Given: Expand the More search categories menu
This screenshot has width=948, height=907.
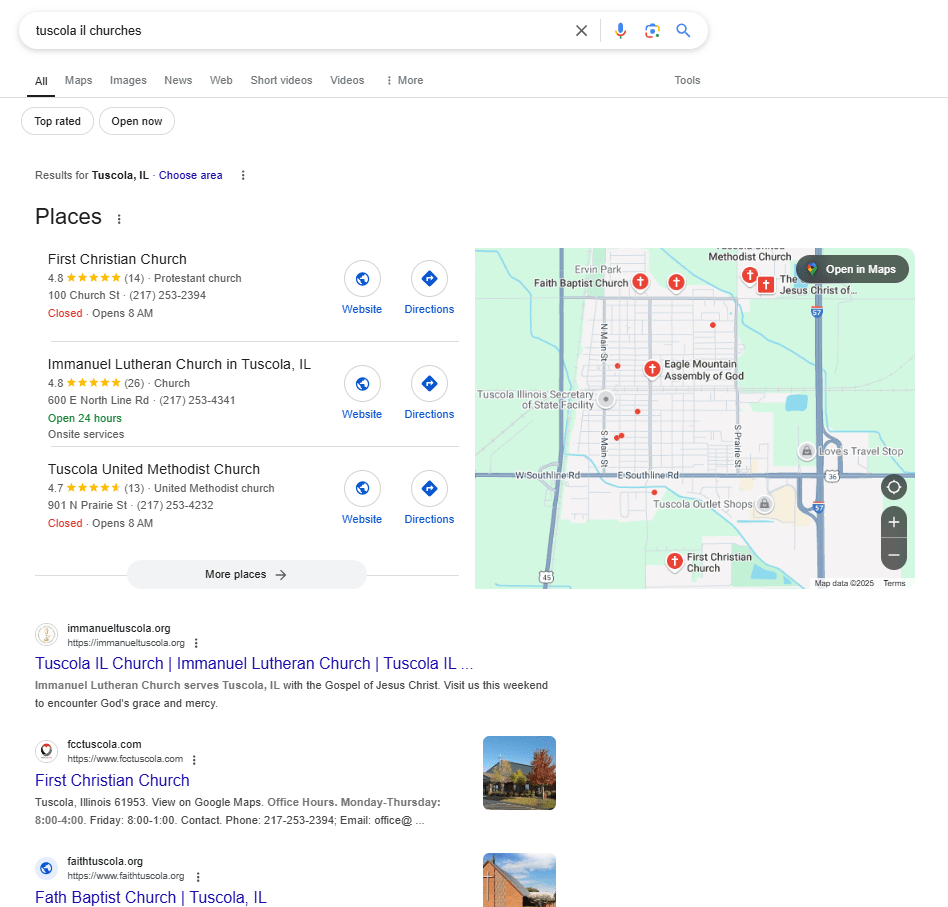Looking at the screenshot, I should click(x=404, y=80).
